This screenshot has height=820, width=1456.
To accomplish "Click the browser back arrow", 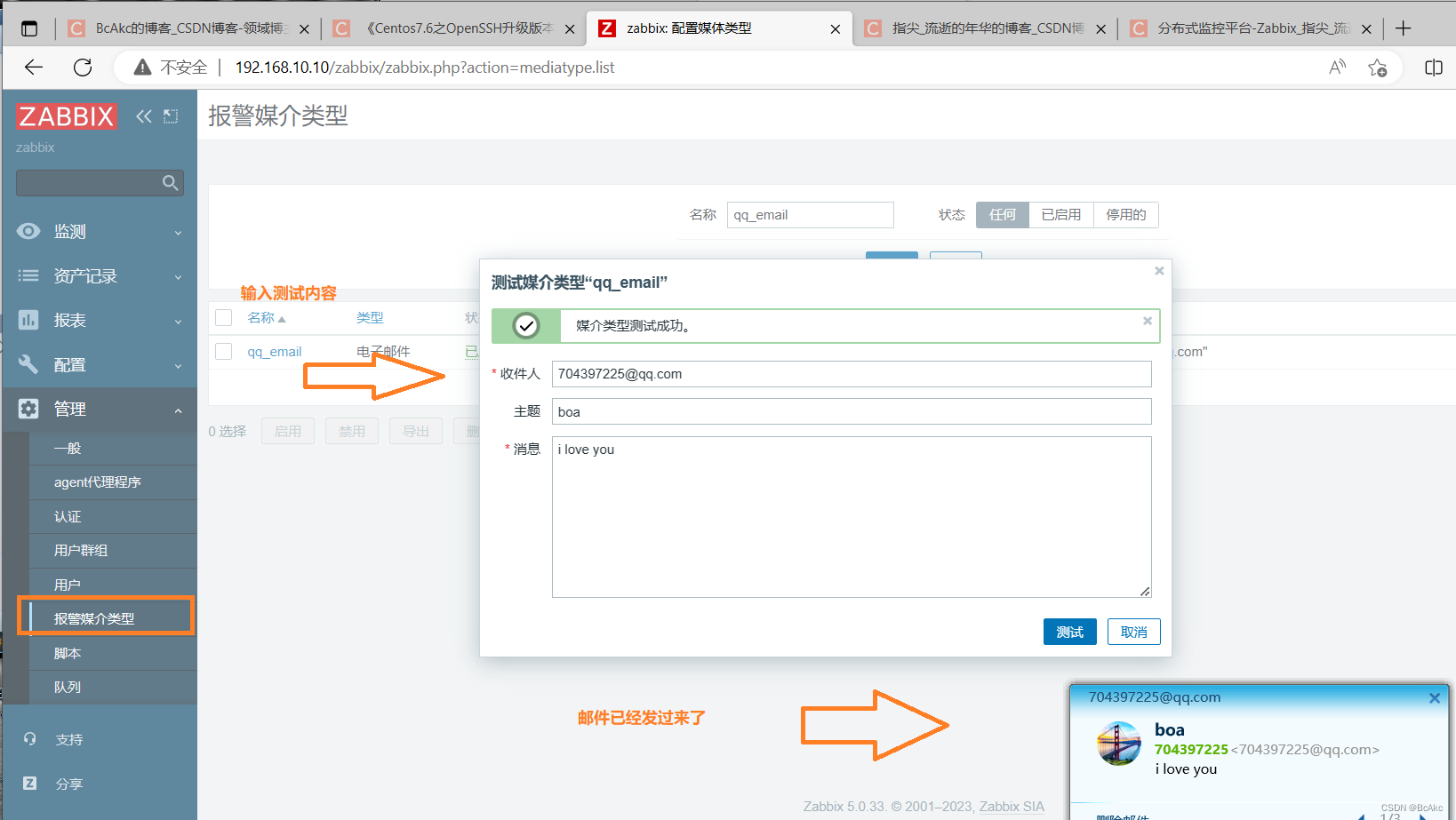I will pos(34,68).
